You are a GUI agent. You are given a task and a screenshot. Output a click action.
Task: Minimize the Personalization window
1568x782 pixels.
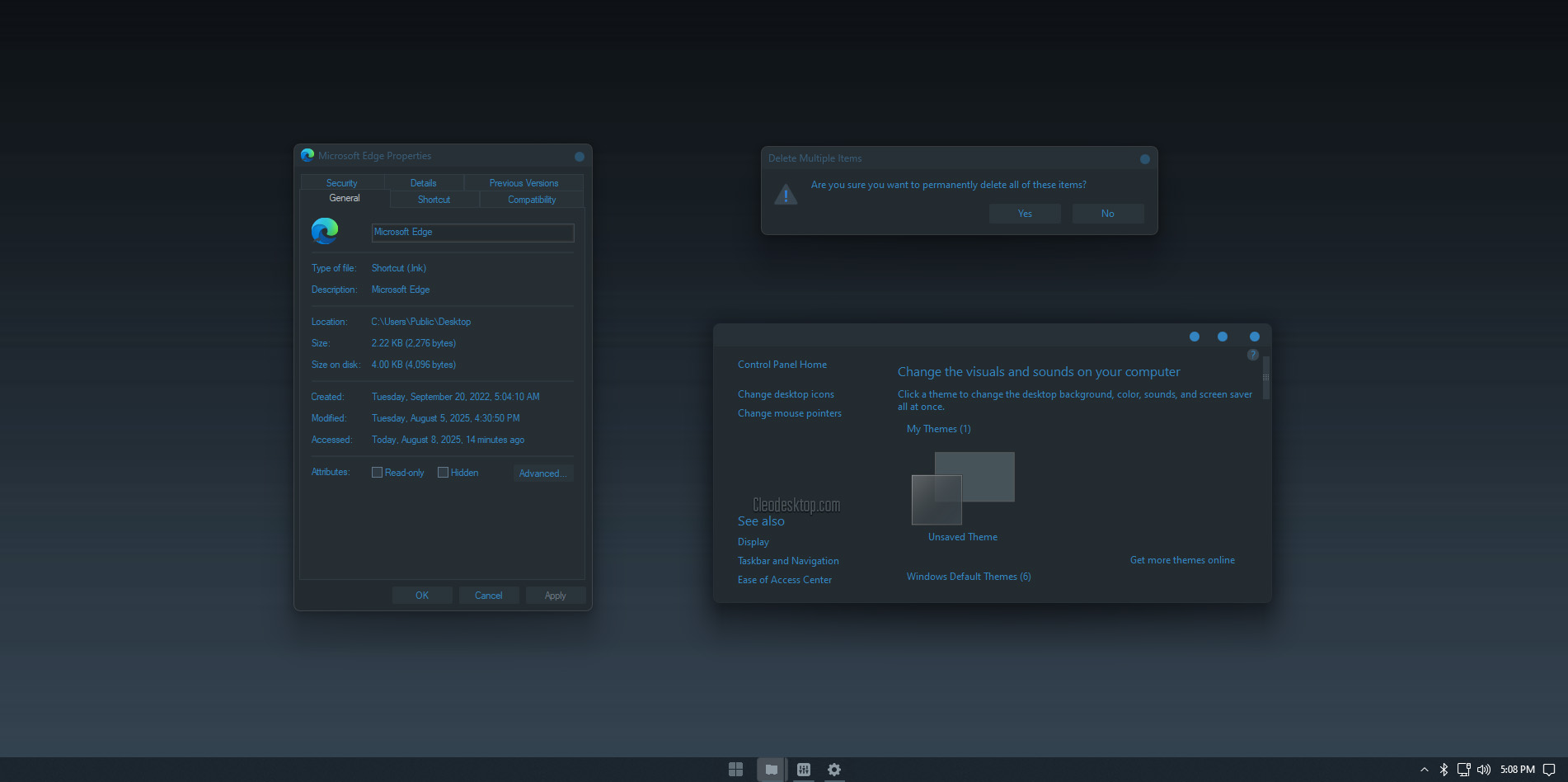point(1195,337)
